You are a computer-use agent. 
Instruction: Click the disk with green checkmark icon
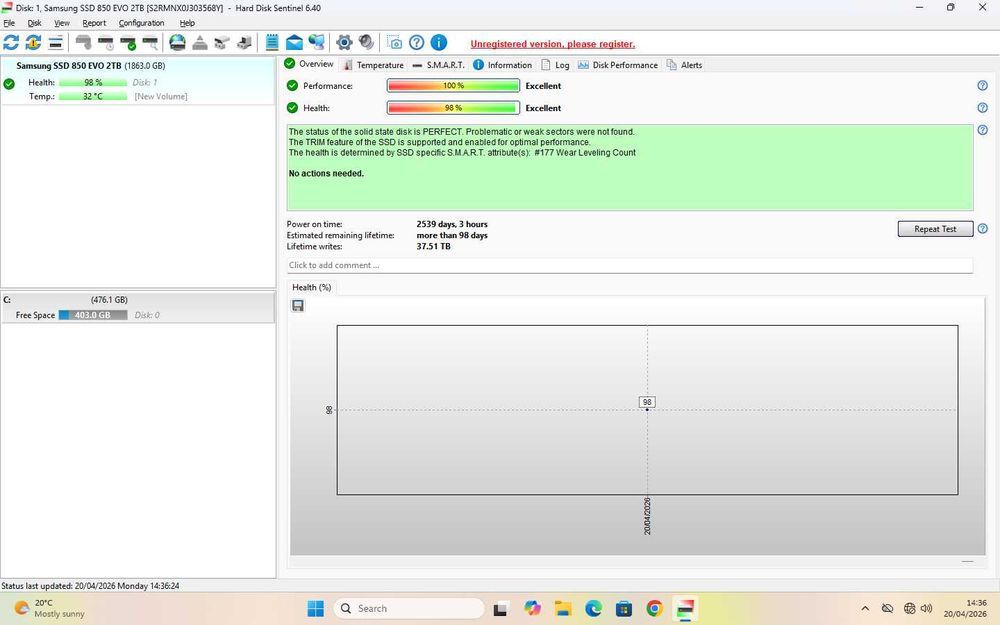pos(128,43)
